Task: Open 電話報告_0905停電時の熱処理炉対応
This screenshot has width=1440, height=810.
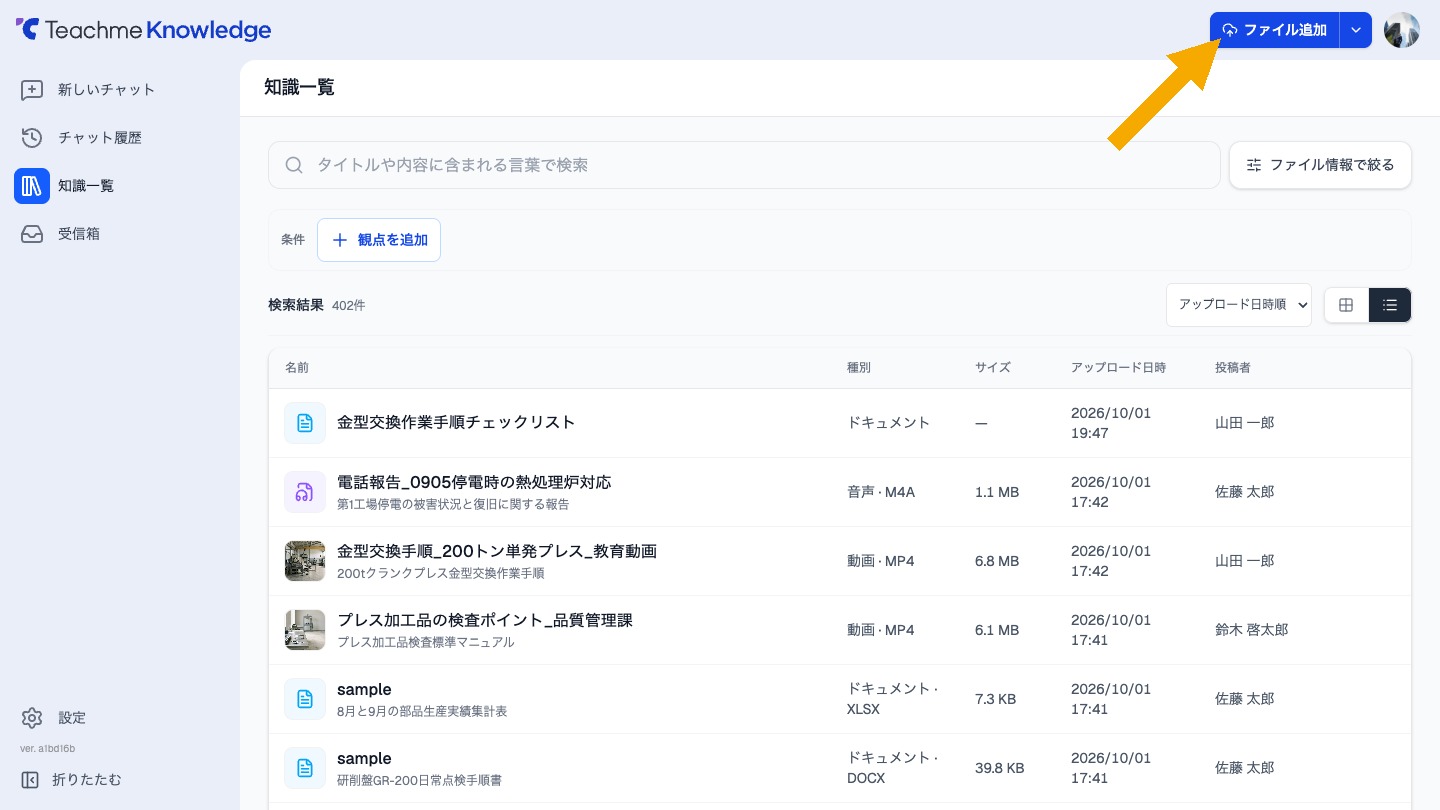Action: [474, 482]
